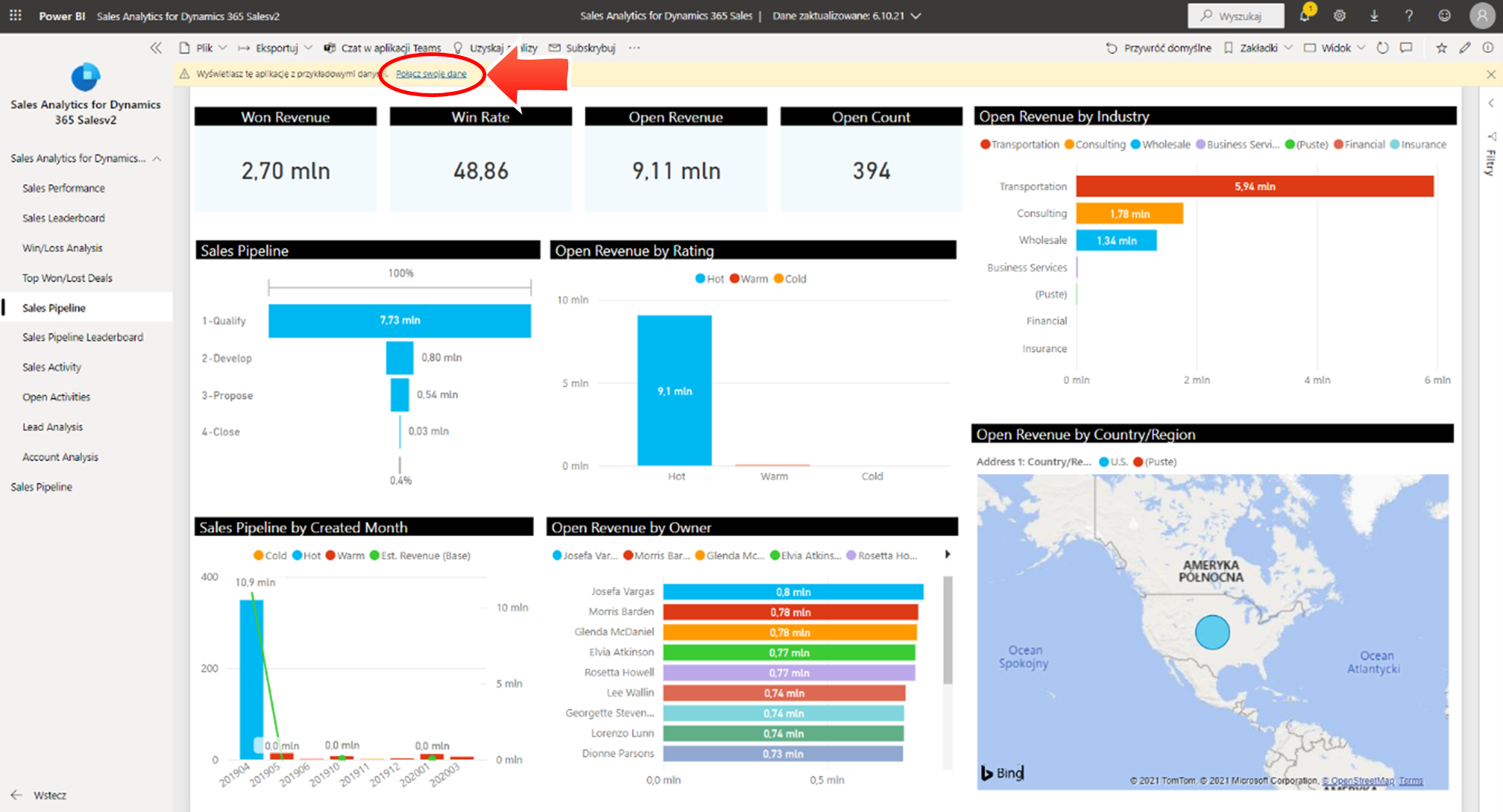Screen dimensions: 1503x812
Task: Click the Terms link on the map
Action: pyautogui.click(x=1411, y=781)
